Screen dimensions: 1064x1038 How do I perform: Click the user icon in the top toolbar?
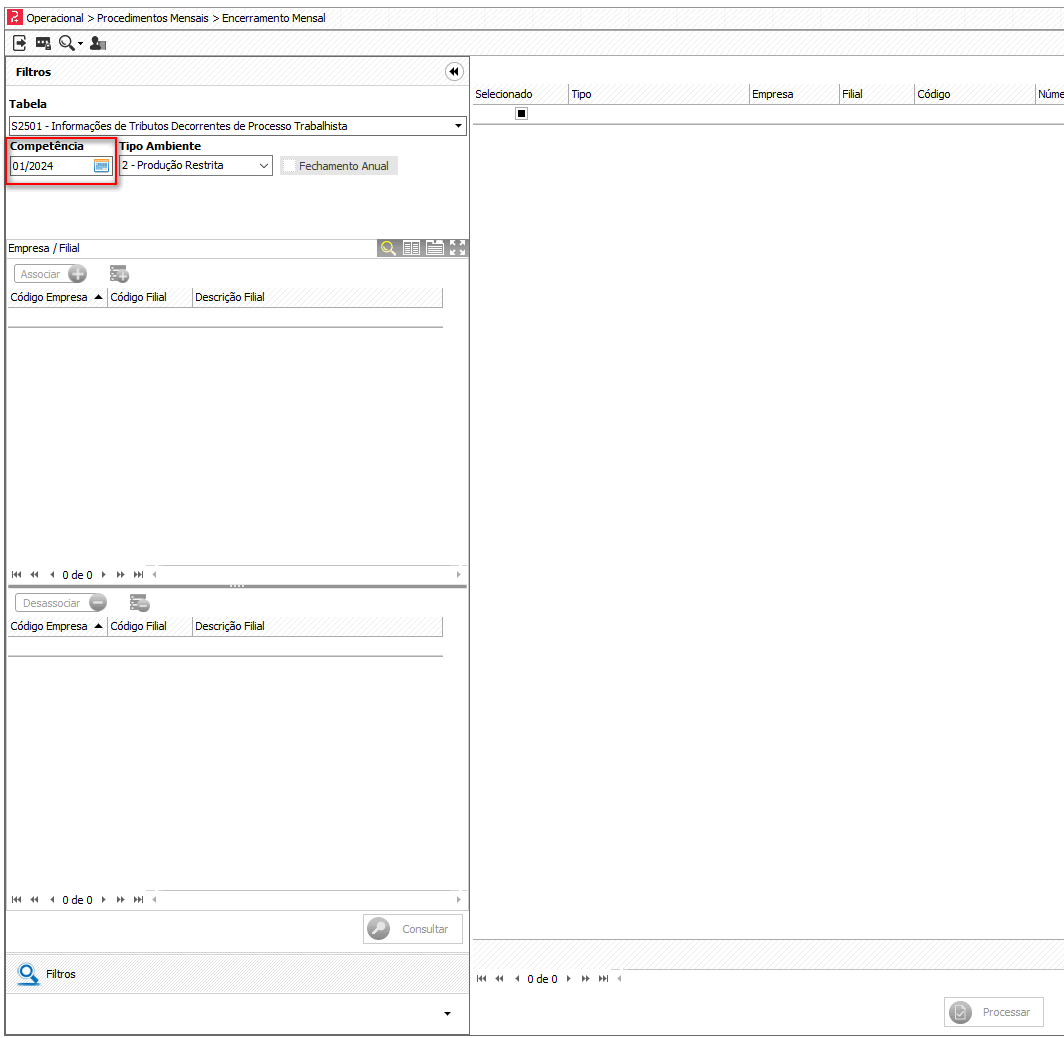click(x=97, y=43)
